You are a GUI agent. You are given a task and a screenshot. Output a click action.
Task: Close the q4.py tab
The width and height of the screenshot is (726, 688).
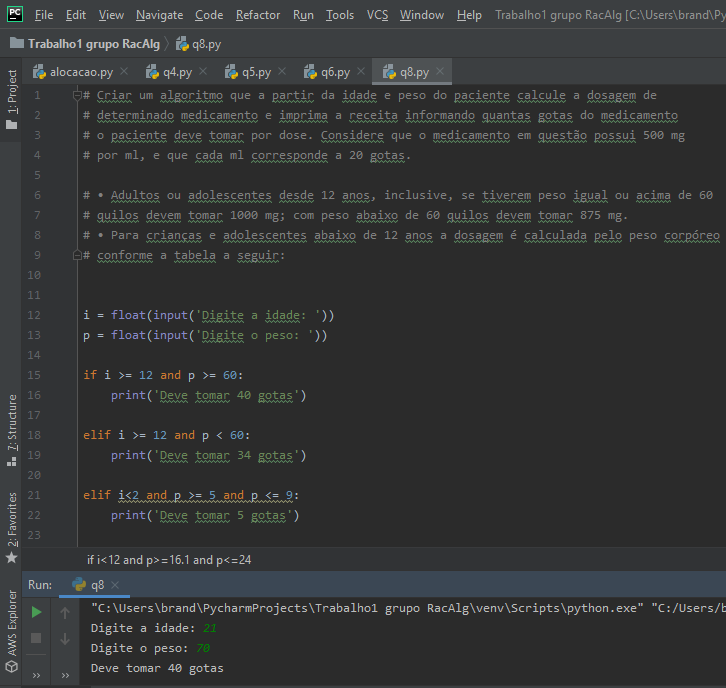pyautogui.click(x=203, y=71)
